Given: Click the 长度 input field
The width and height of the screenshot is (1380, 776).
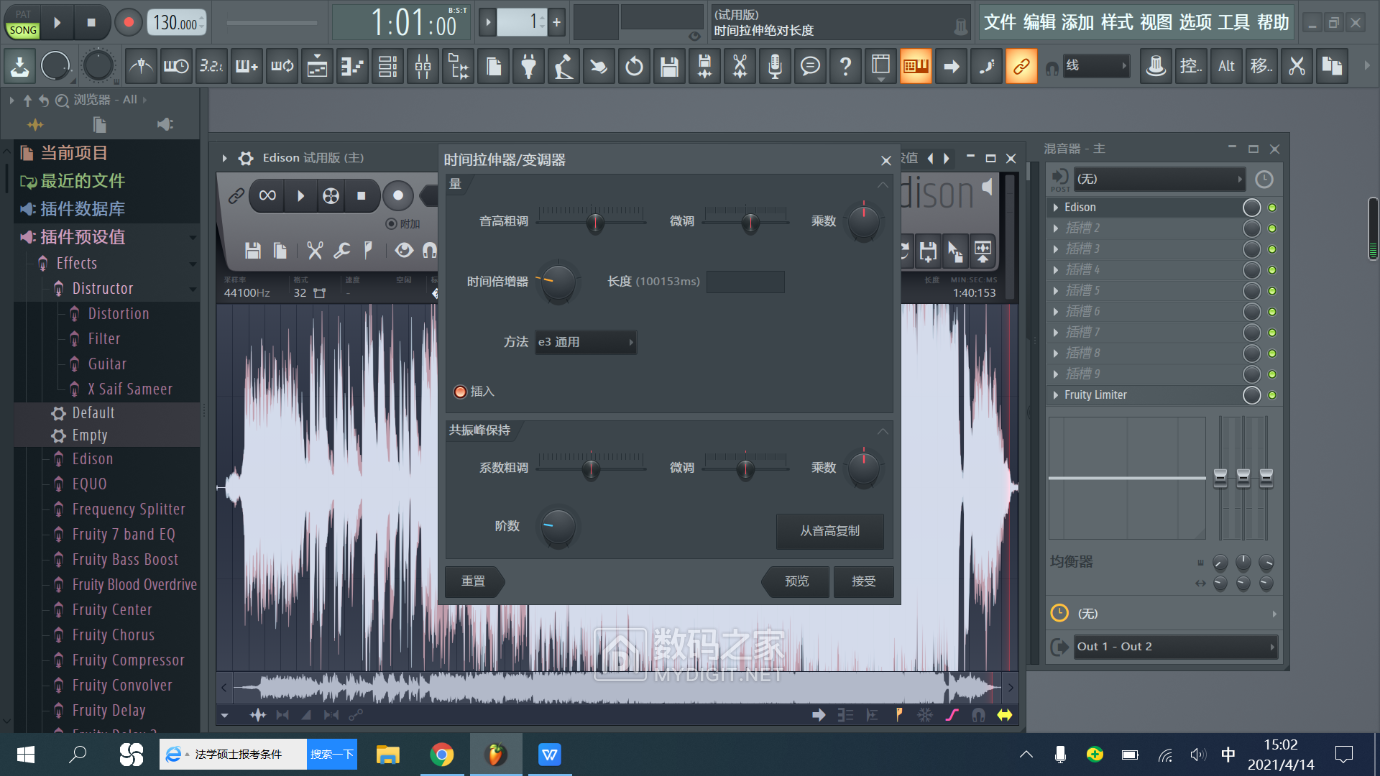Looking at the screenshot, I should pyautogui.click(x=745, y=282).
